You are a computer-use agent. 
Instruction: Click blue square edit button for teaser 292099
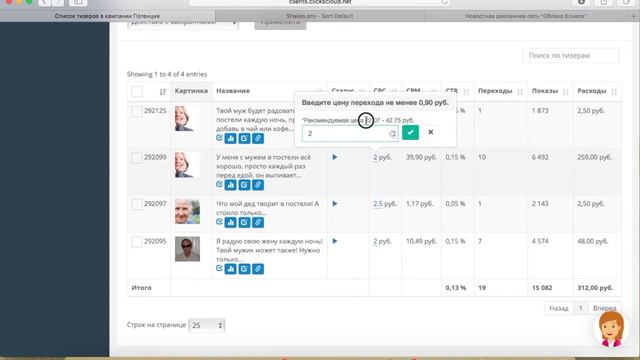click(244, 185)
